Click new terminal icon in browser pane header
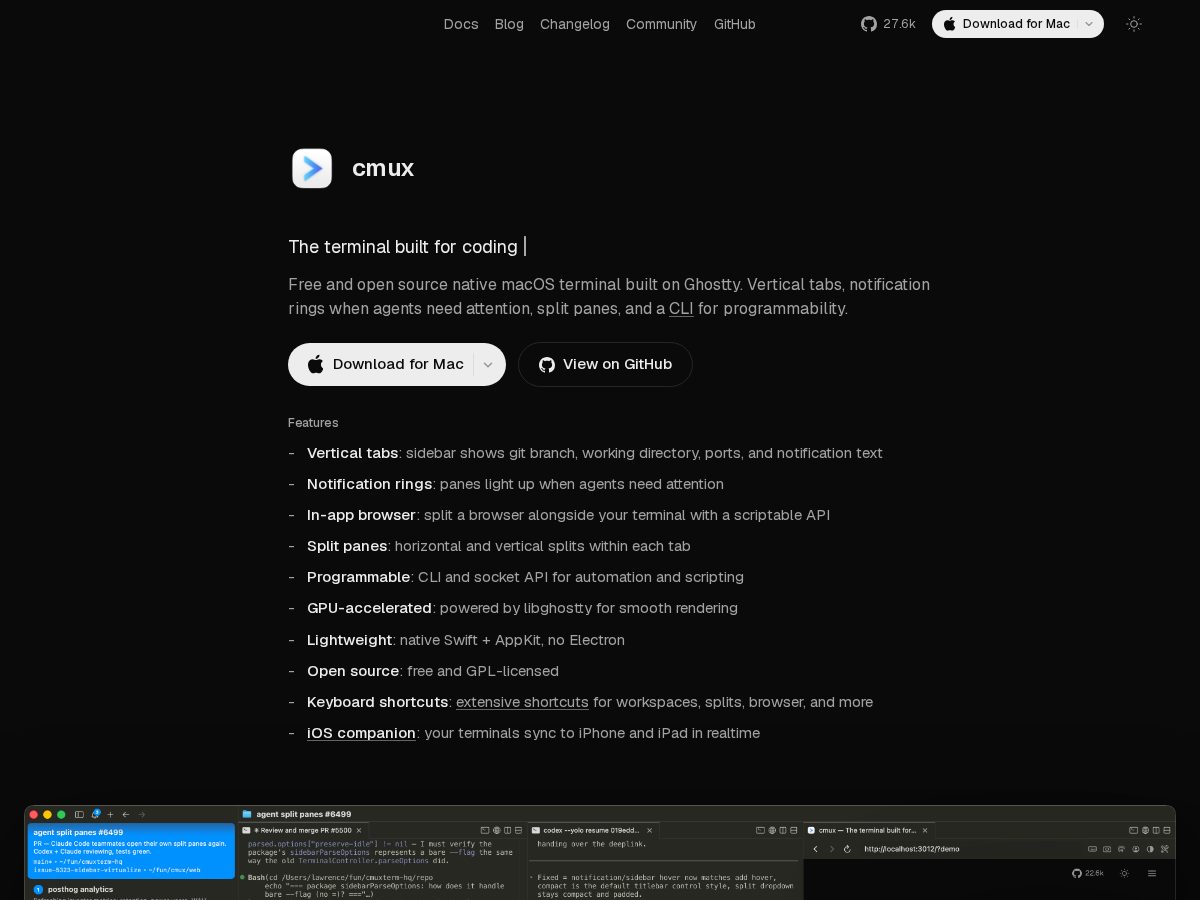 pos(1134,830)
